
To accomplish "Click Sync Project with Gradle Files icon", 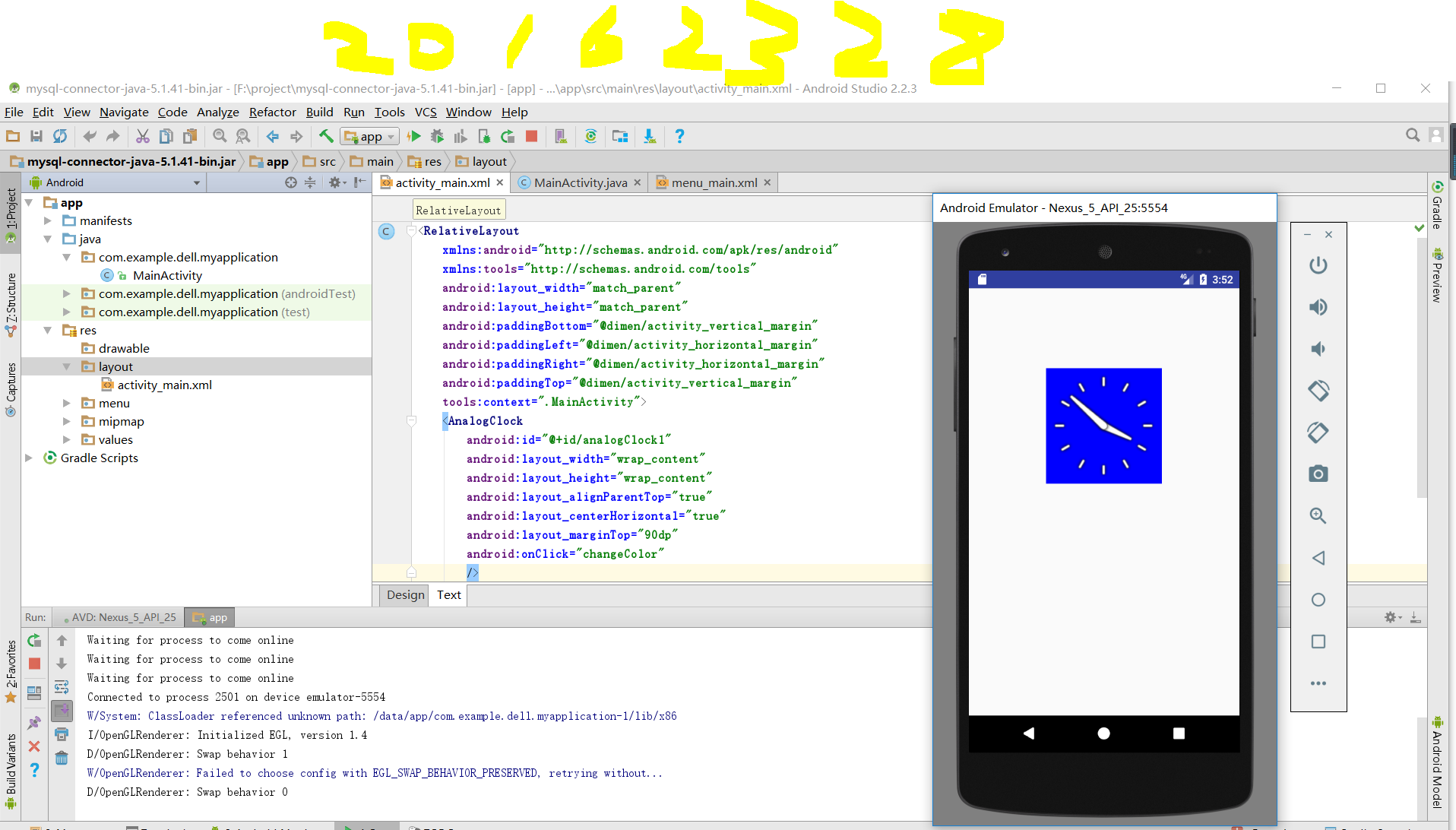I will click(x=590, y=136).
